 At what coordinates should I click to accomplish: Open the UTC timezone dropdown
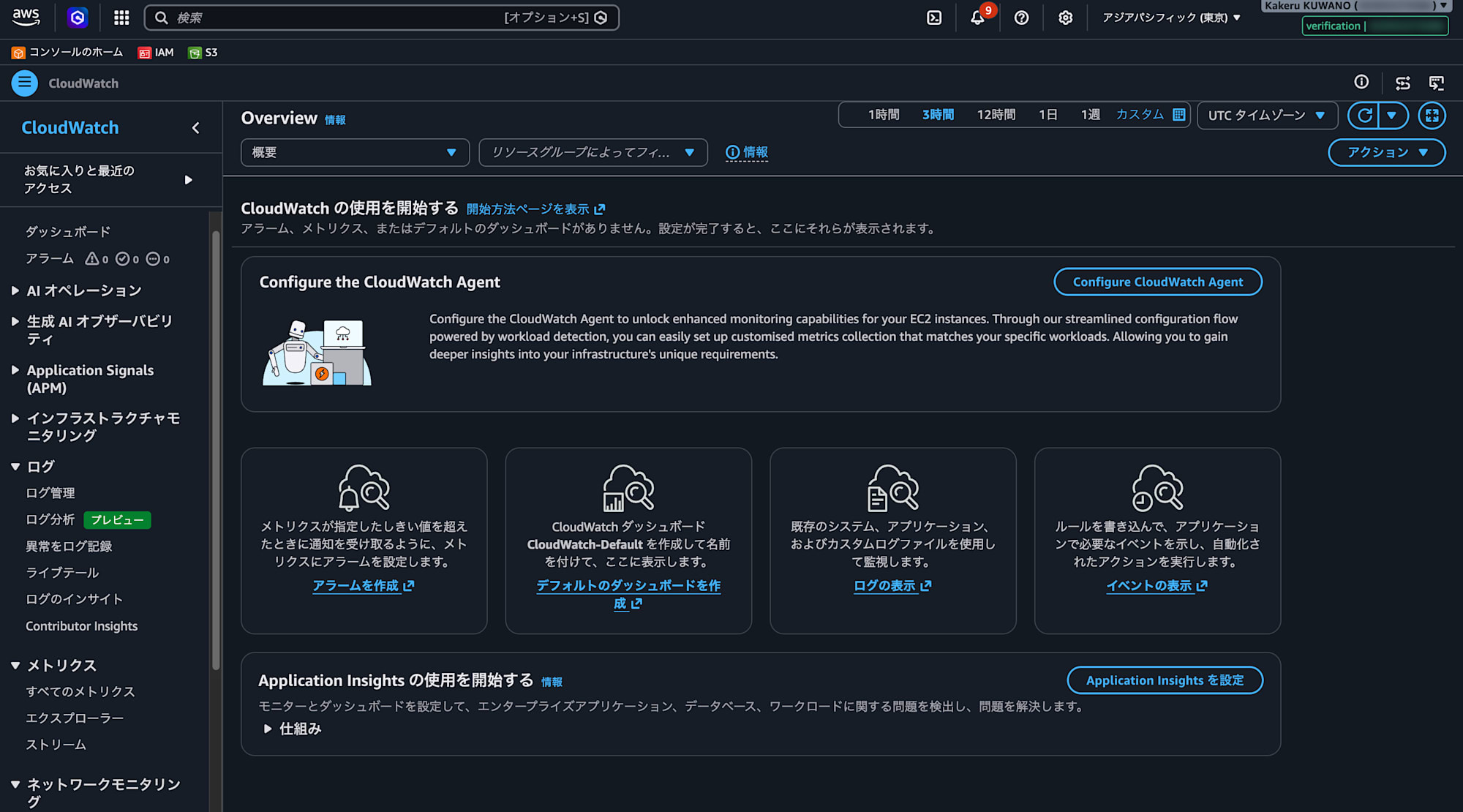[1267, 116]
